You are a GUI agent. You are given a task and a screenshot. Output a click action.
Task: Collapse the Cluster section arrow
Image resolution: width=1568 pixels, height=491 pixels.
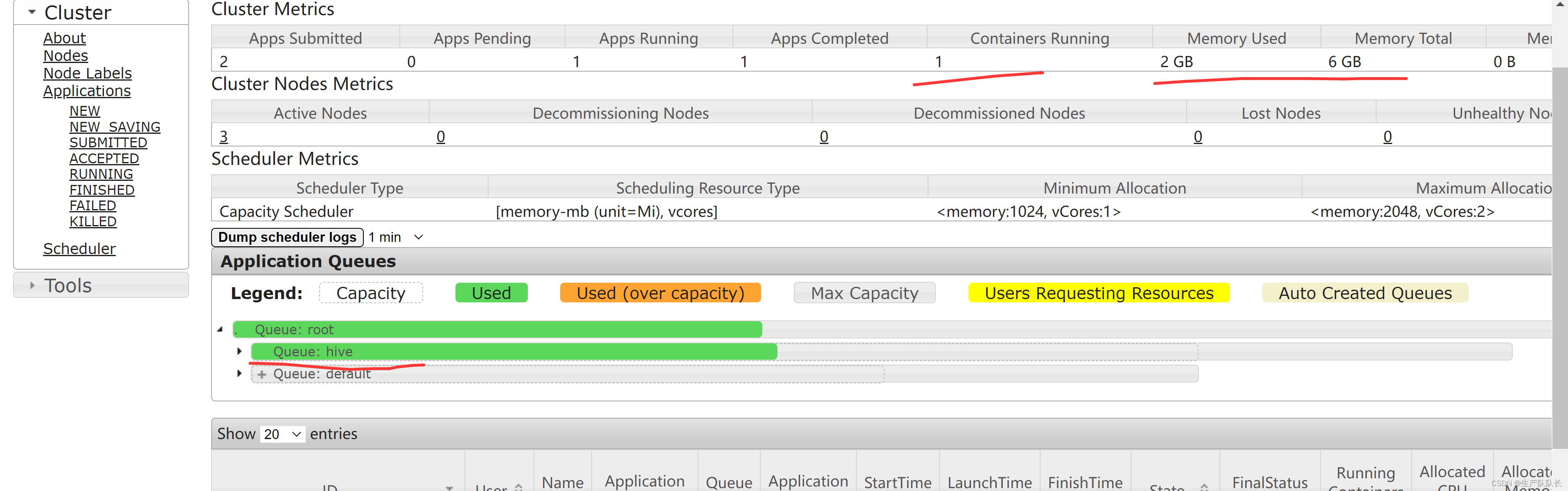point(32,12)
